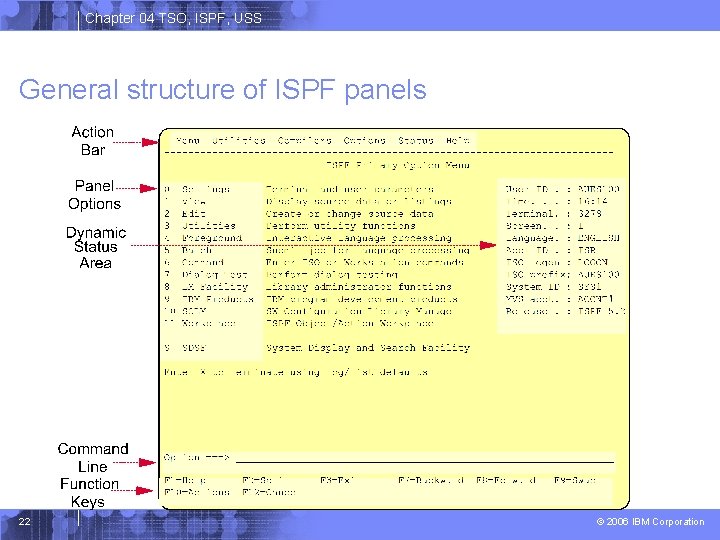
Task: Click 'Perform utility functions' description
Action: (341, 226)
